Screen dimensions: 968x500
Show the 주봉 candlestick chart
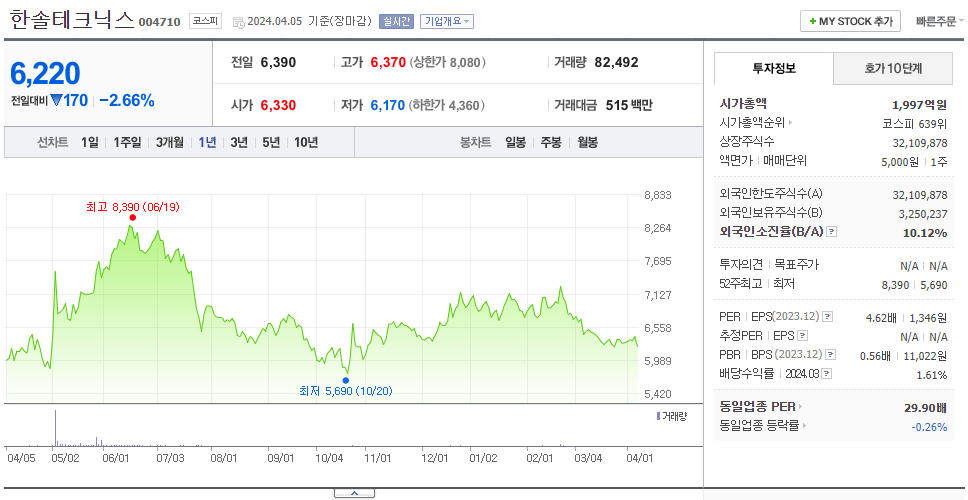[551, 143]
